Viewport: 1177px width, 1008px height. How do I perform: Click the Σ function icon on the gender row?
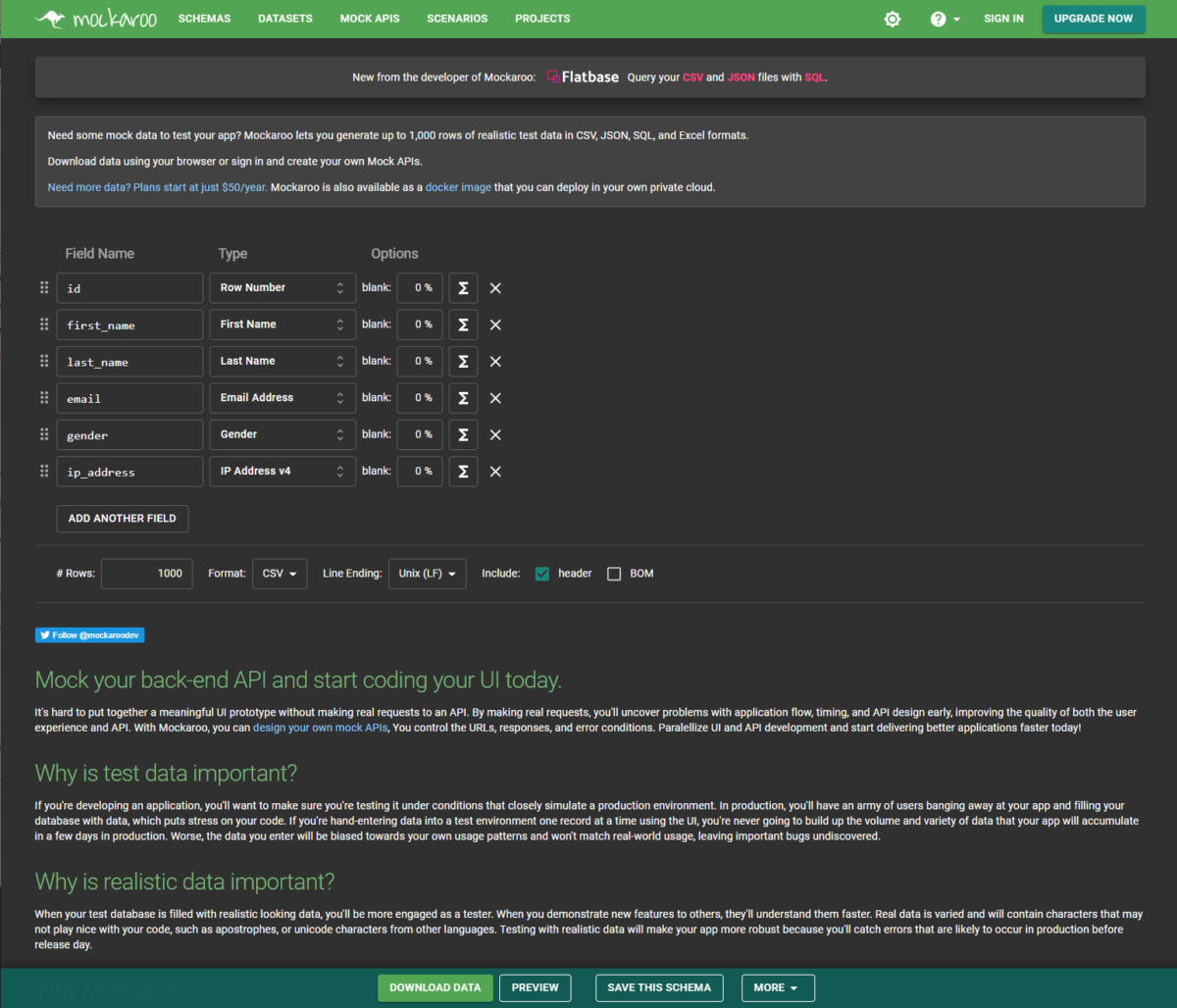coord(463,434)
